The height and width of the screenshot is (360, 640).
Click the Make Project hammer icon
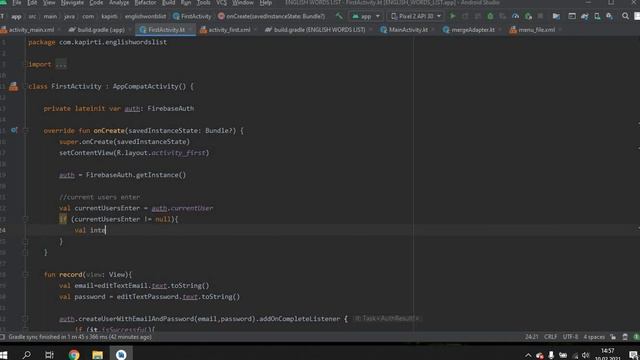[x=339, y=16]
